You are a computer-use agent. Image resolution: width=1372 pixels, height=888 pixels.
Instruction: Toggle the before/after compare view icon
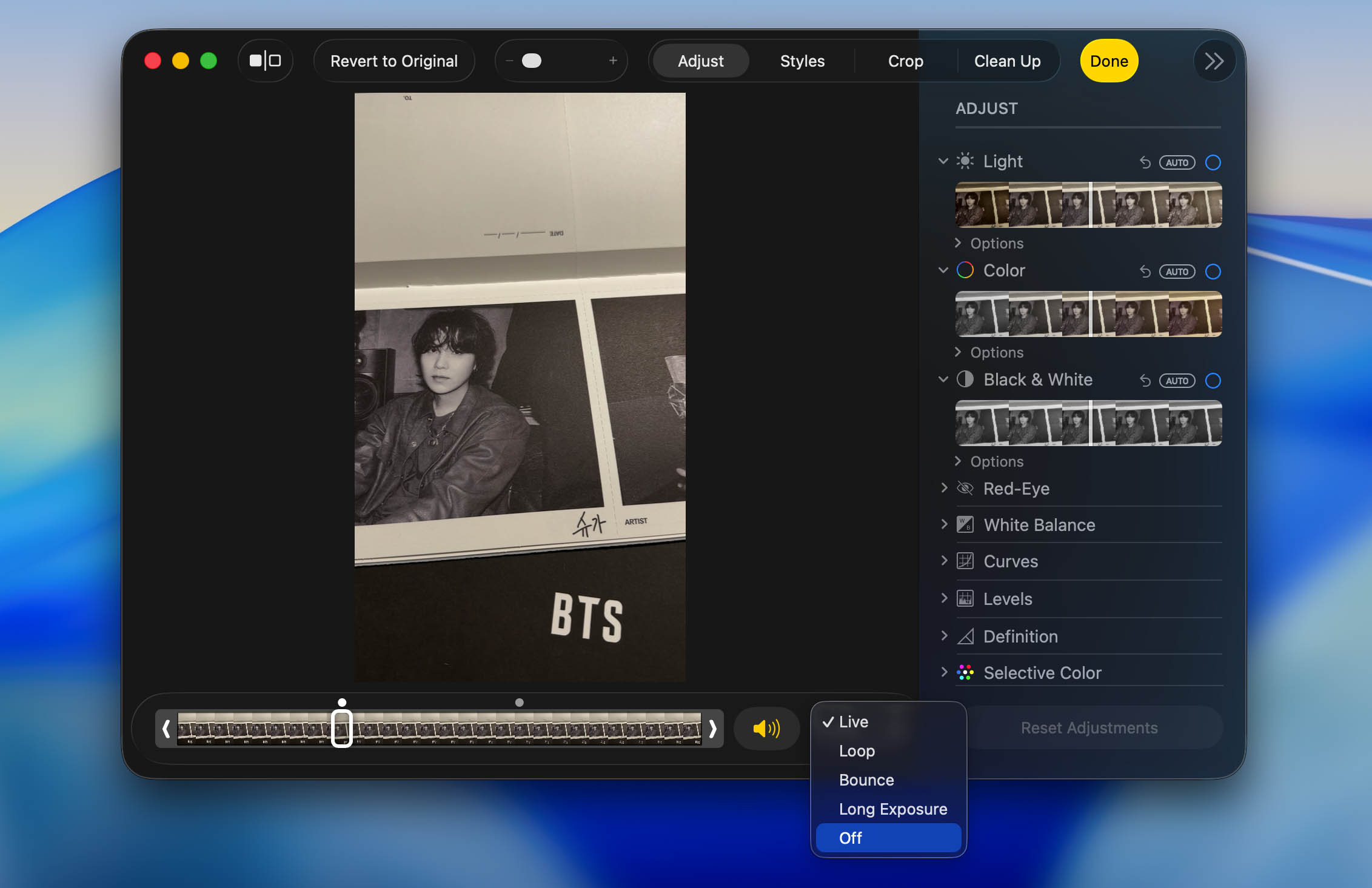pos(266,61)
